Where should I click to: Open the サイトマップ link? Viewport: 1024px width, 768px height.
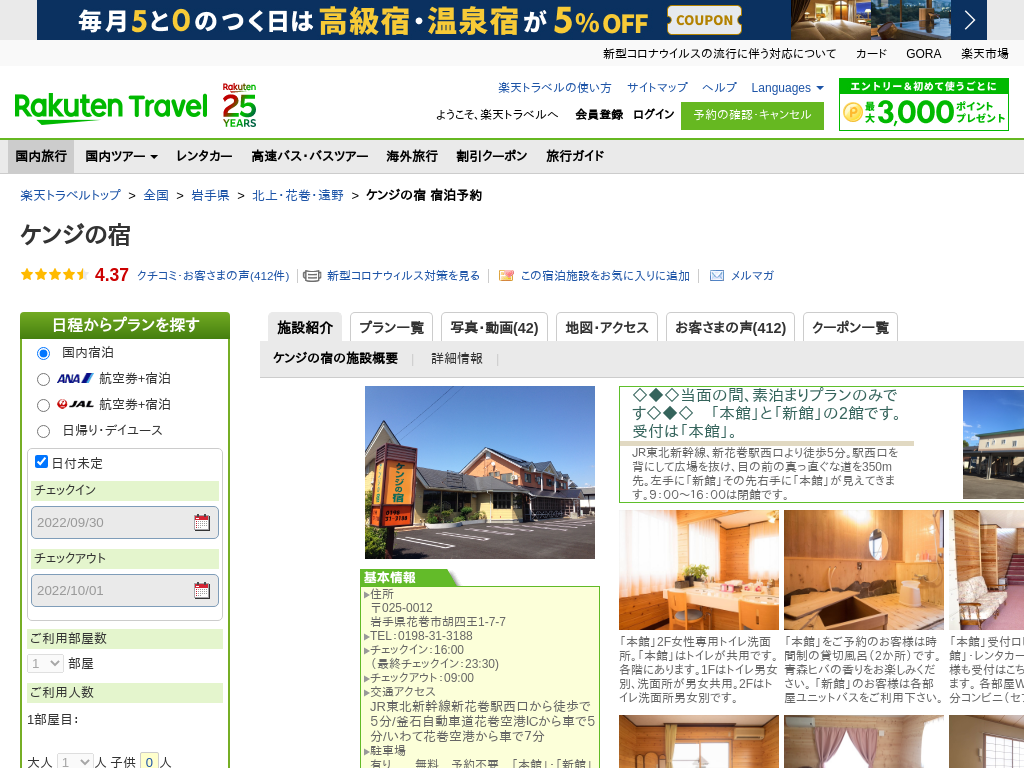point(658,88)
